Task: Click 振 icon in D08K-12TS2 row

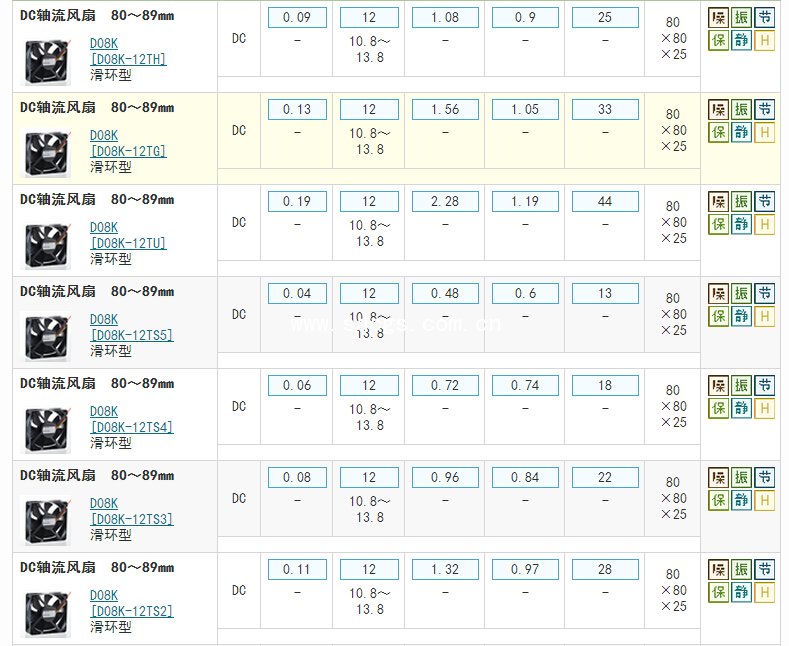Action: coord(741,570)
